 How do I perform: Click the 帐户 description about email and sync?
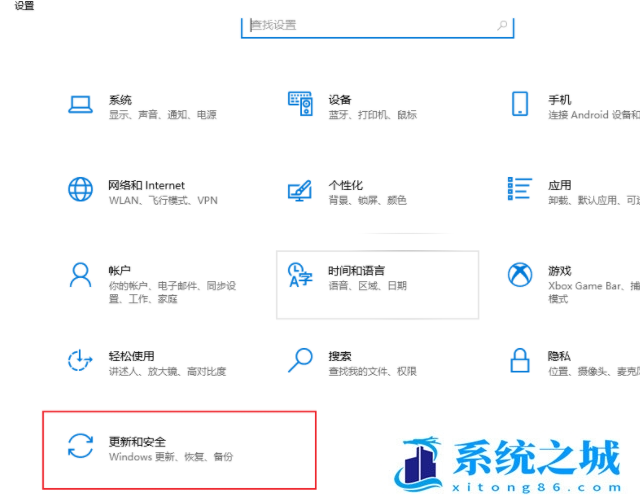click(172, 292)
